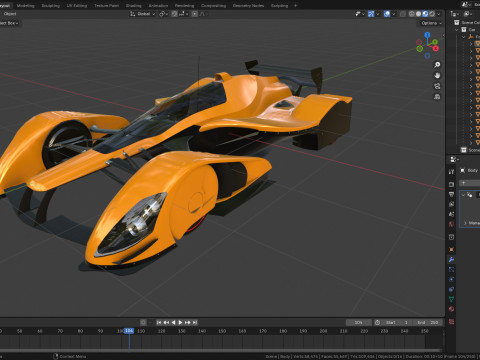Open the snapping options dropdown

click(x=184, y=14)
